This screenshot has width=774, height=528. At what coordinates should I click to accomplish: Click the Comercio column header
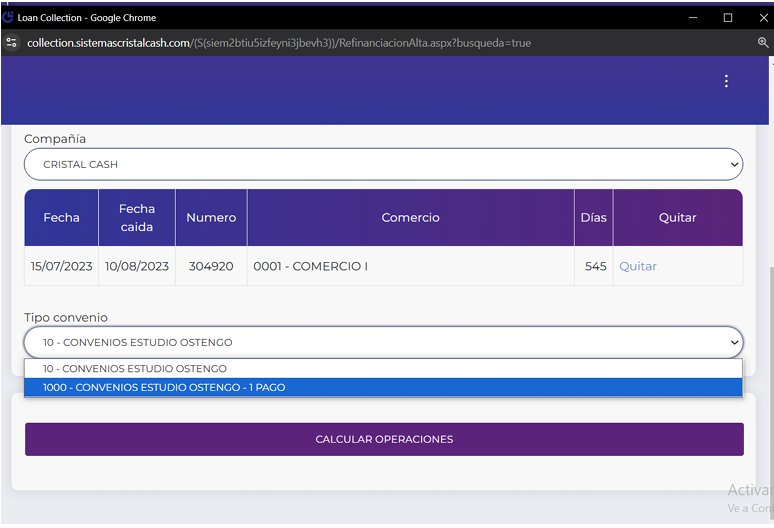point(410,217)
